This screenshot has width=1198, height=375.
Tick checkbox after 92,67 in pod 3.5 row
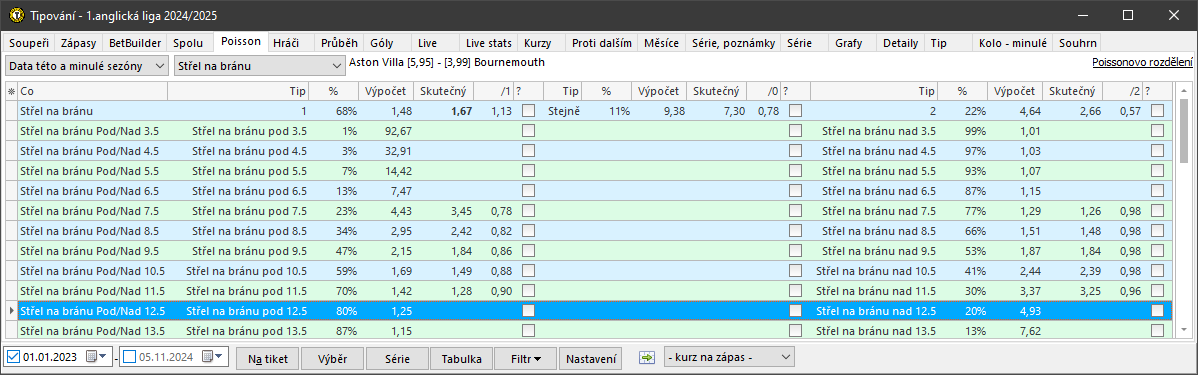528,131
